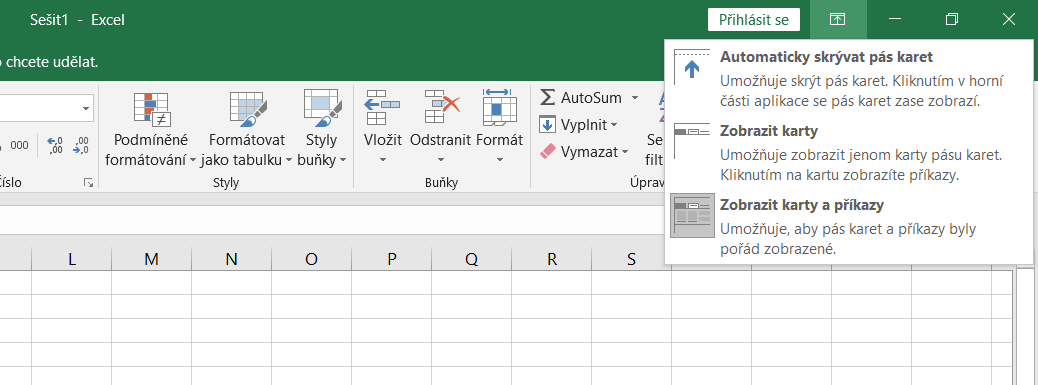Expand the number format combo box

[86, 108]
